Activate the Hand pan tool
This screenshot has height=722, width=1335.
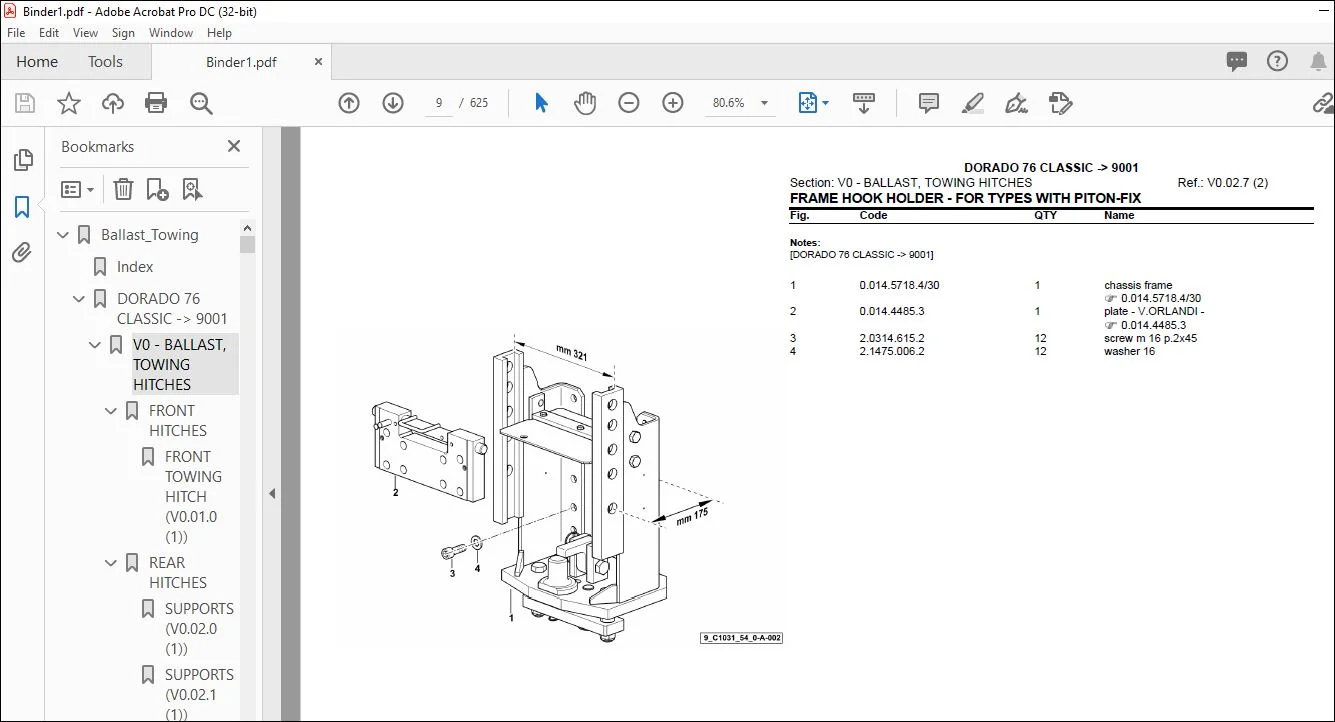(585, 103)
